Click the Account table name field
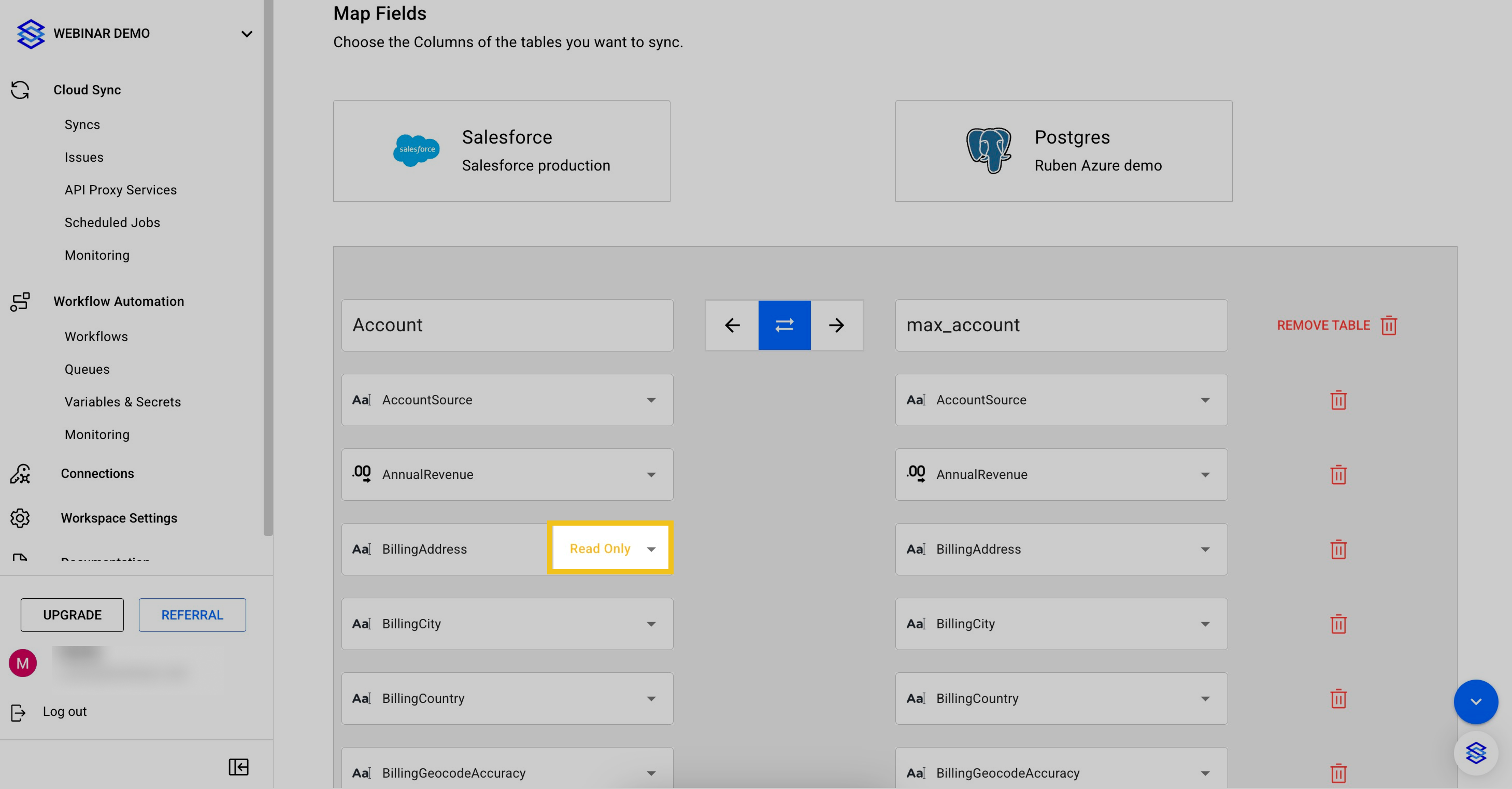 point(507,325)
